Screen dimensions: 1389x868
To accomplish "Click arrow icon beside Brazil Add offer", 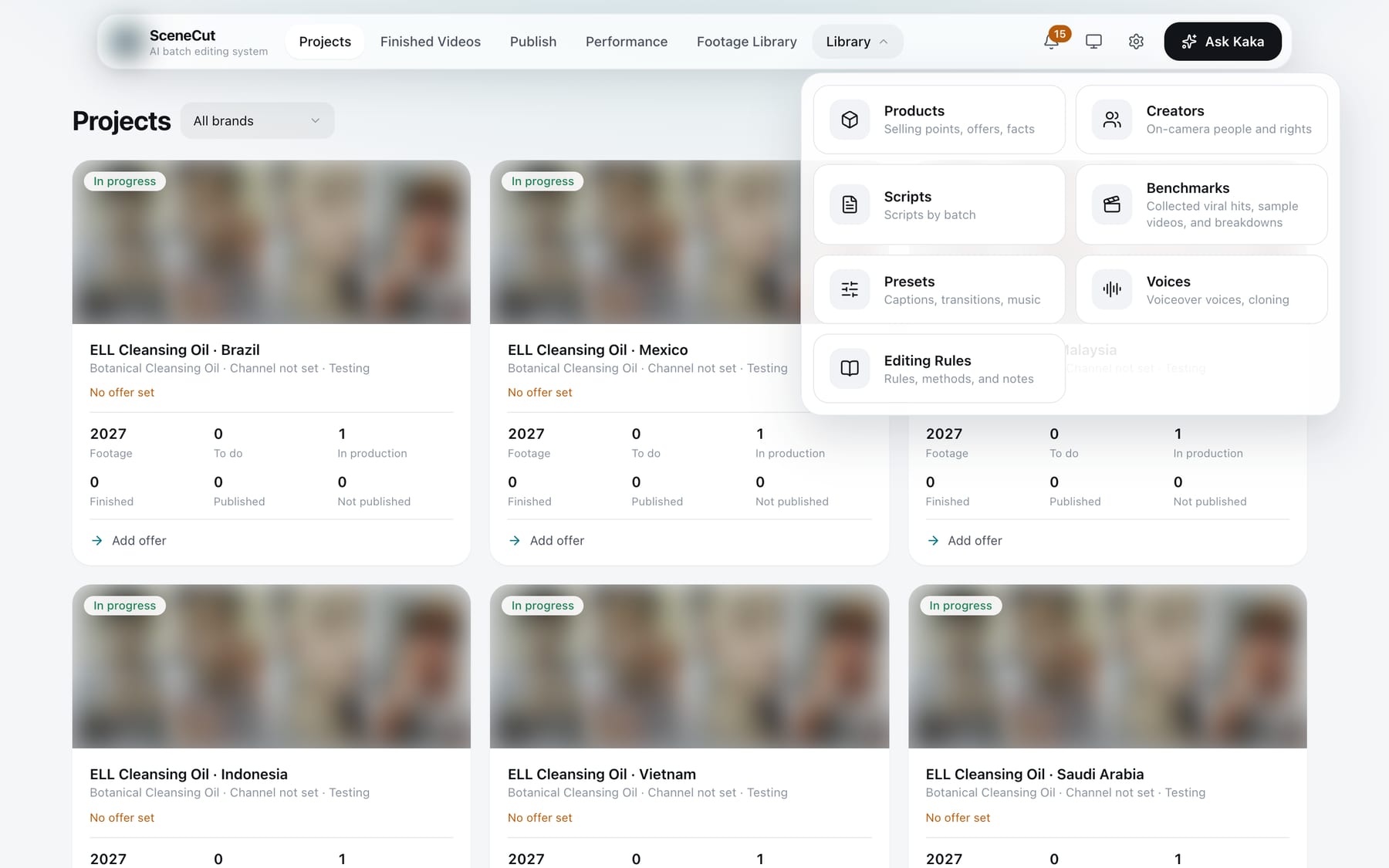I will coord(96,541).
